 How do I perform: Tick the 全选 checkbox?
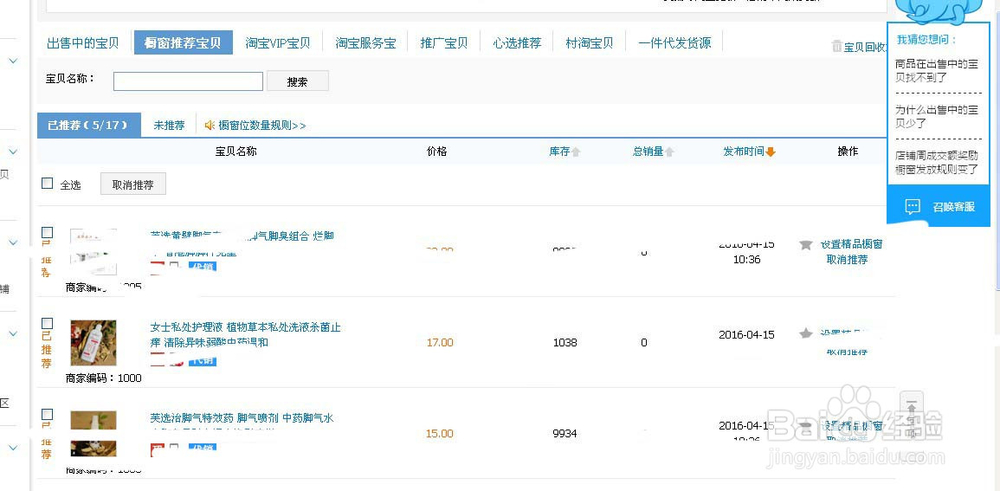click(47, 184)
